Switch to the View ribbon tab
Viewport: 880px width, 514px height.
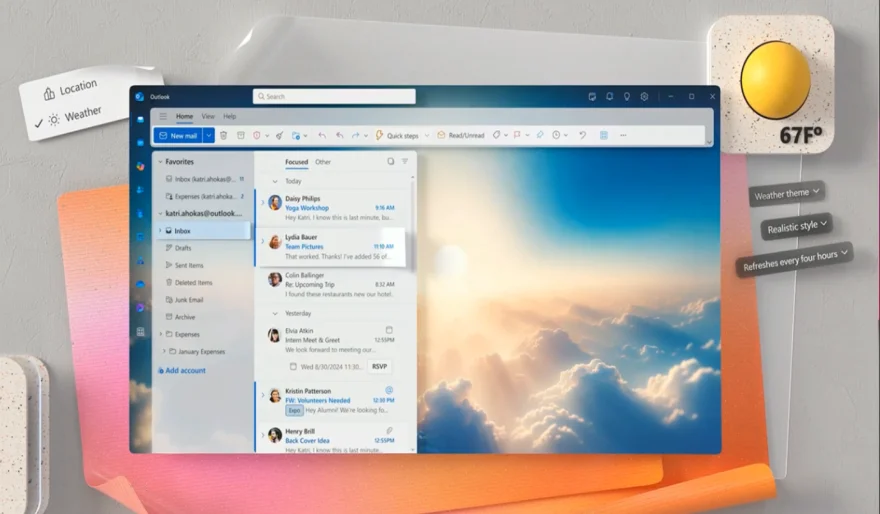[208, 116]
